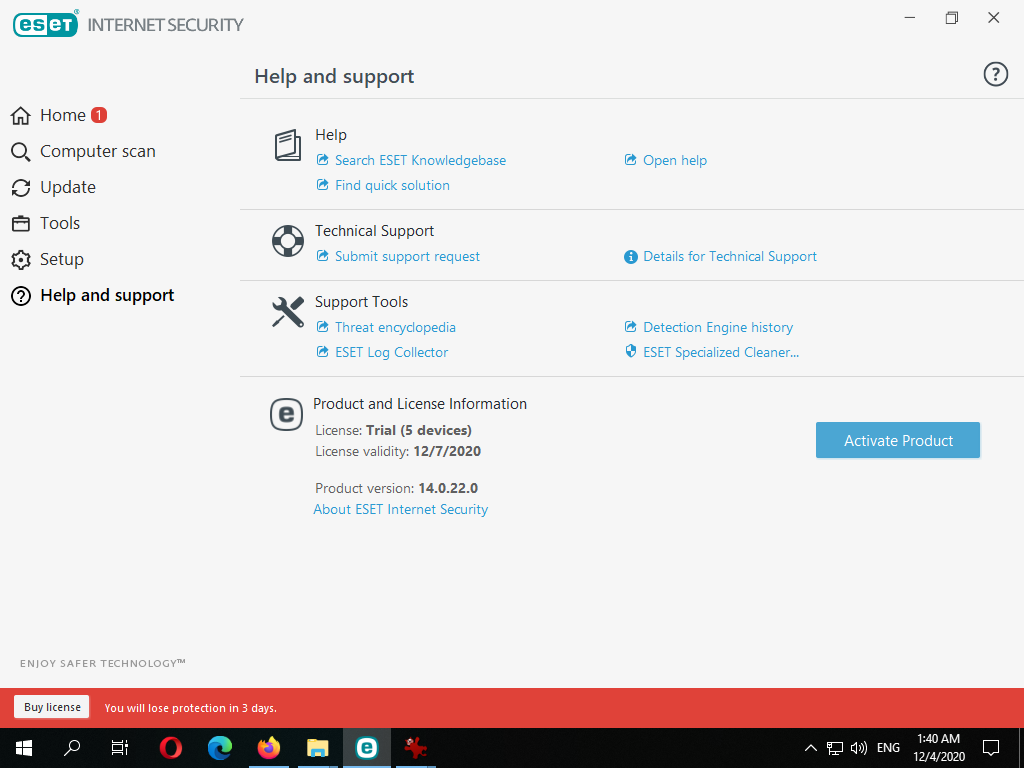The width and height of the screenshot is (1024, 768).
Task: Open the help question mark icon beside the page heading
Action: point(995,74)
